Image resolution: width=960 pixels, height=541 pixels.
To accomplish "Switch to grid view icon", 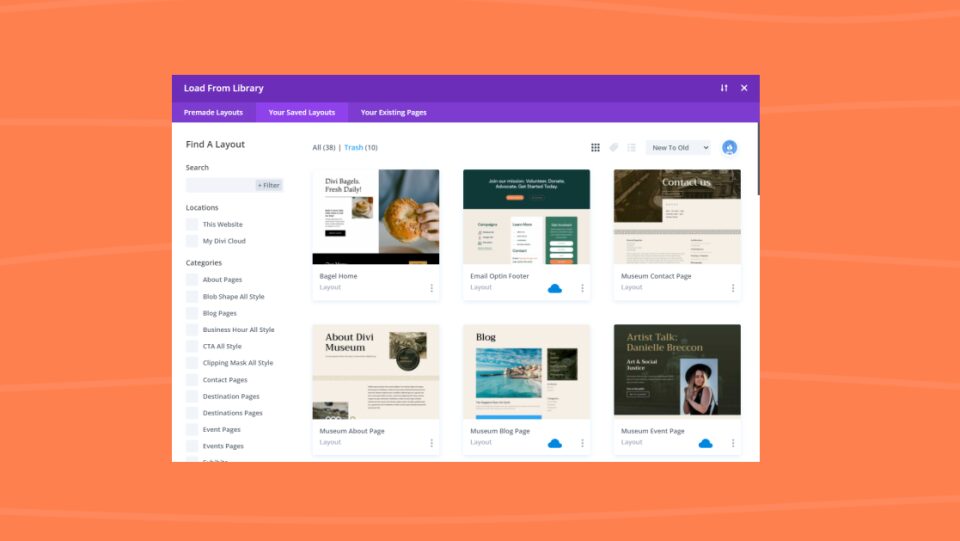I will point(595,147).
